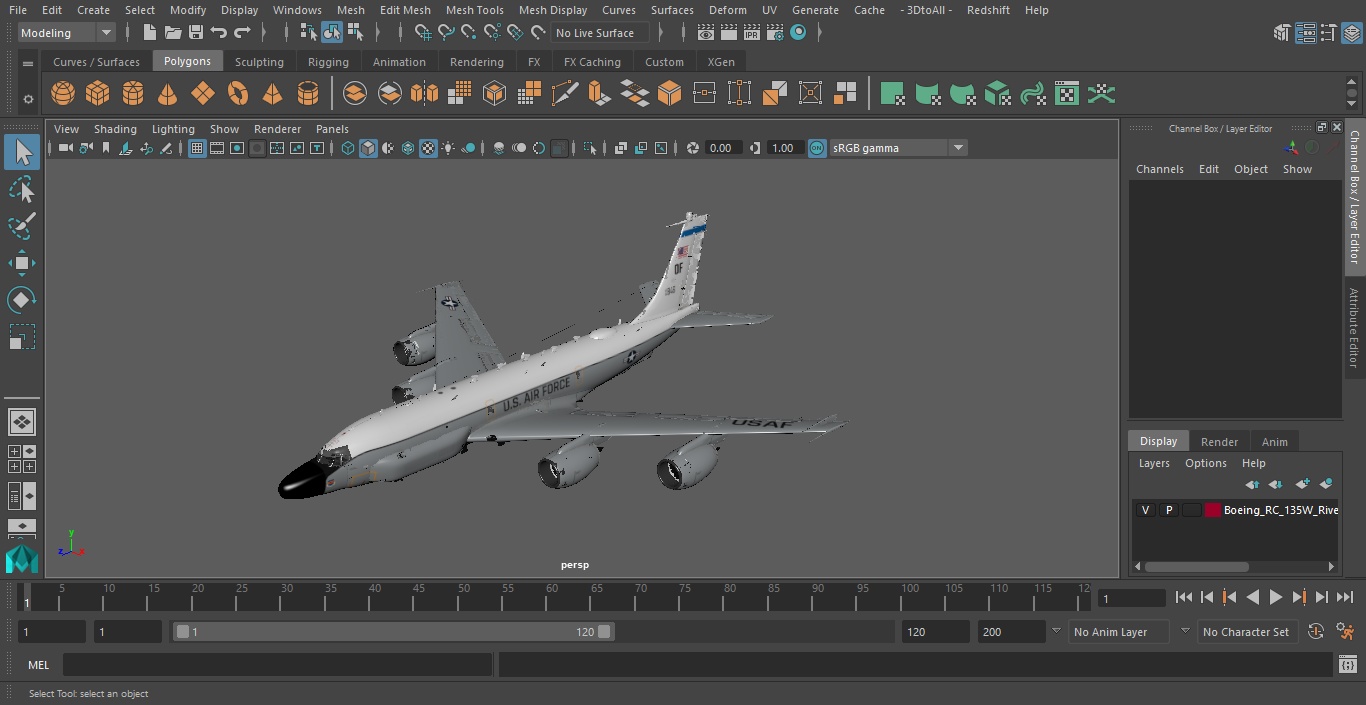Go to the end of playback range

pyautogui.click(x=1345, y=597)
